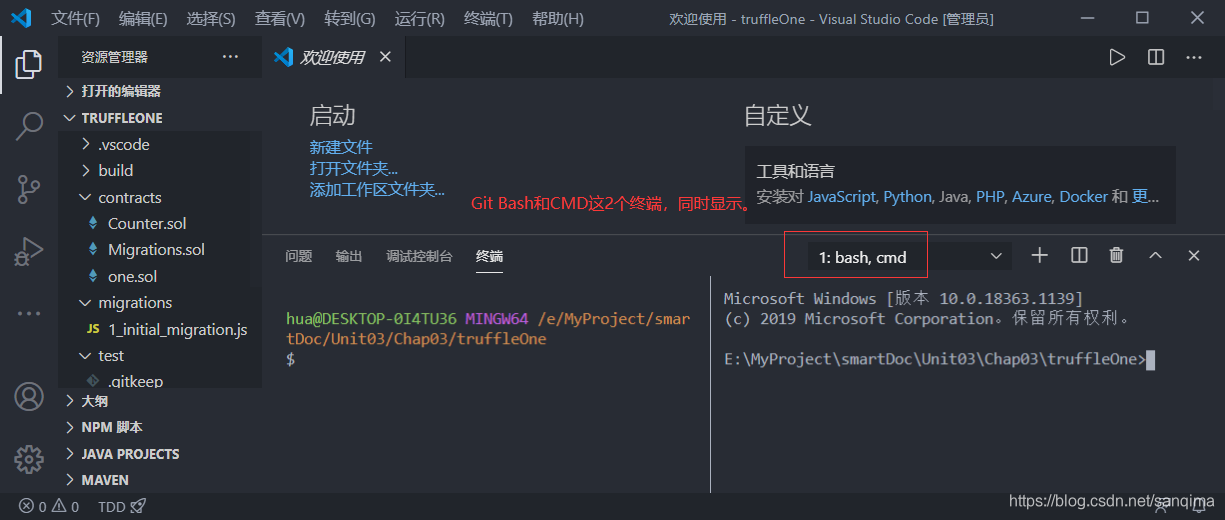
Task: Expand the MAVEN section
Action: 160,480
